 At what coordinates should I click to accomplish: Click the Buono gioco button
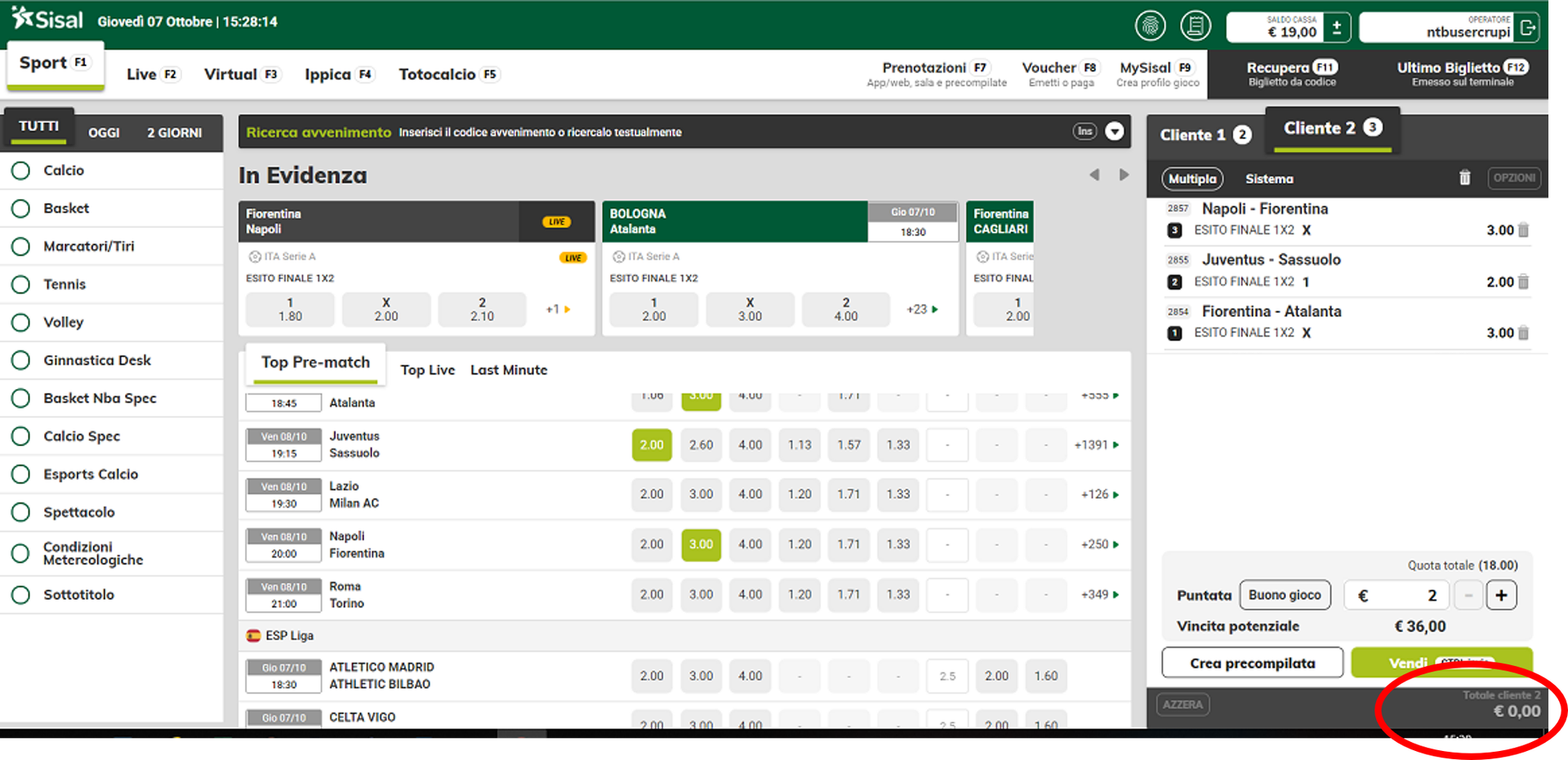click(x=1285, y=595)
